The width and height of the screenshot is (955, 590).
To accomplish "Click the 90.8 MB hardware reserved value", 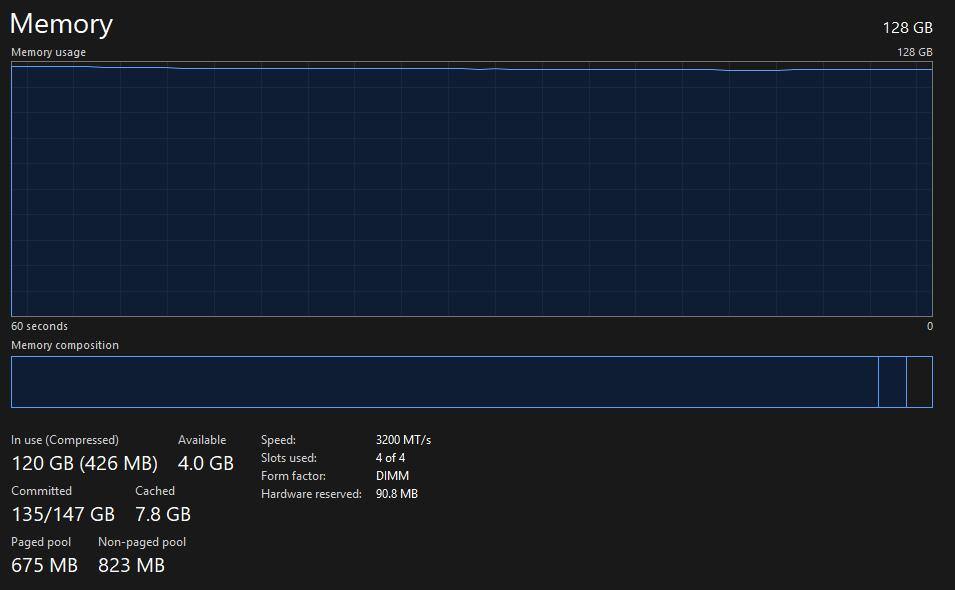I will [396, 494].
